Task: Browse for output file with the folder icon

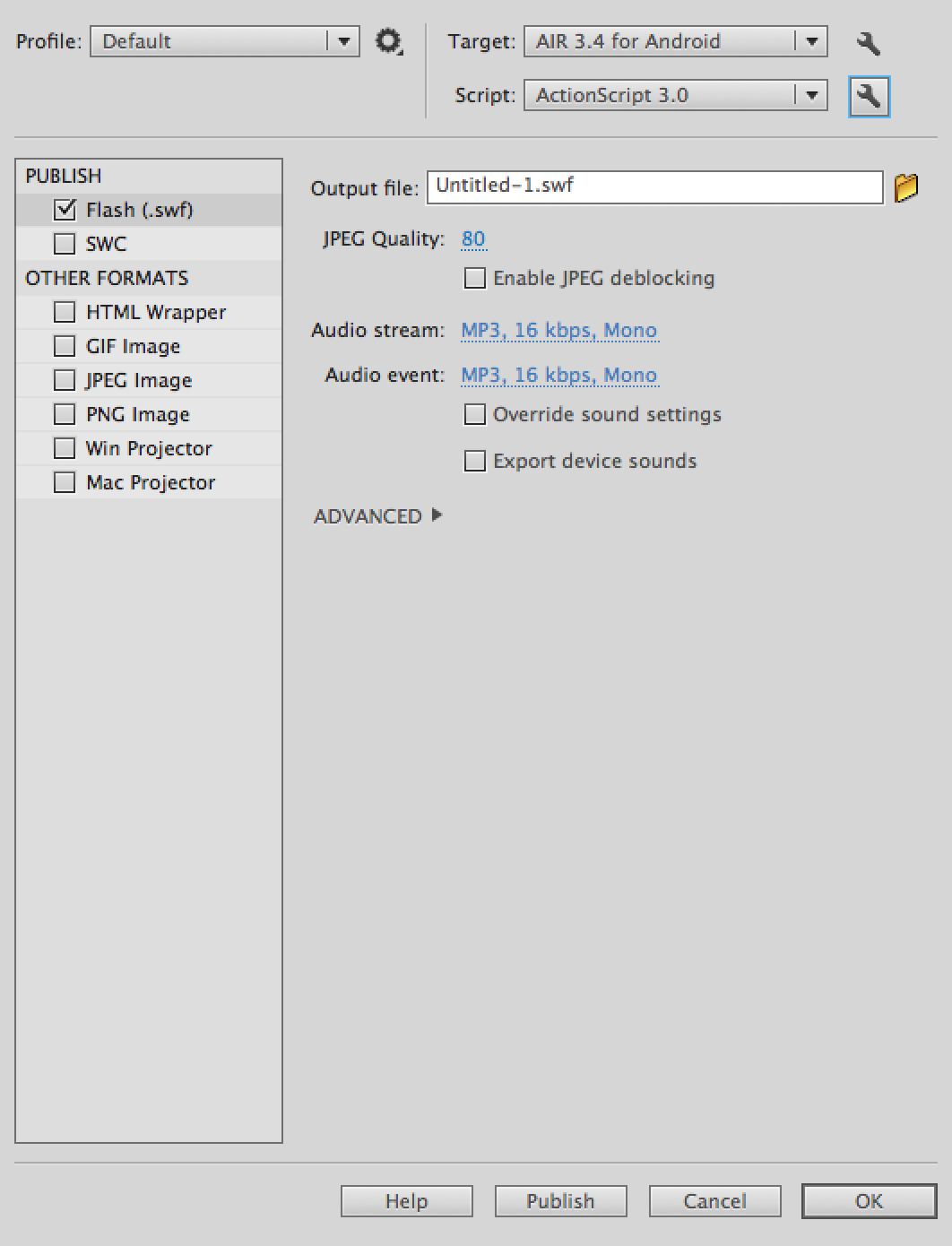Action: tap(906, 187)
